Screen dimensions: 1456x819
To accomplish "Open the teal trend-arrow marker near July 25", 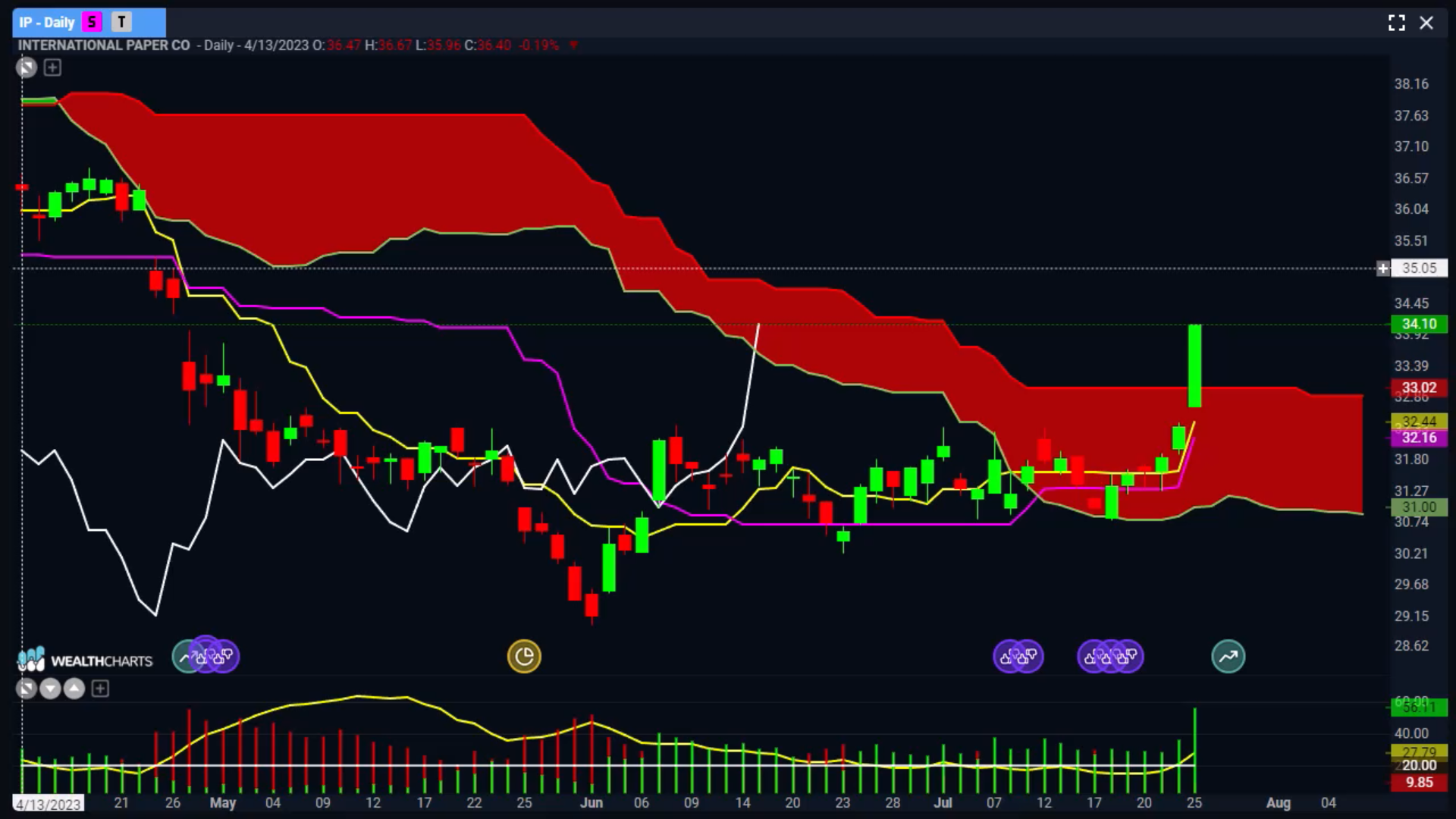I will 1228,657.
